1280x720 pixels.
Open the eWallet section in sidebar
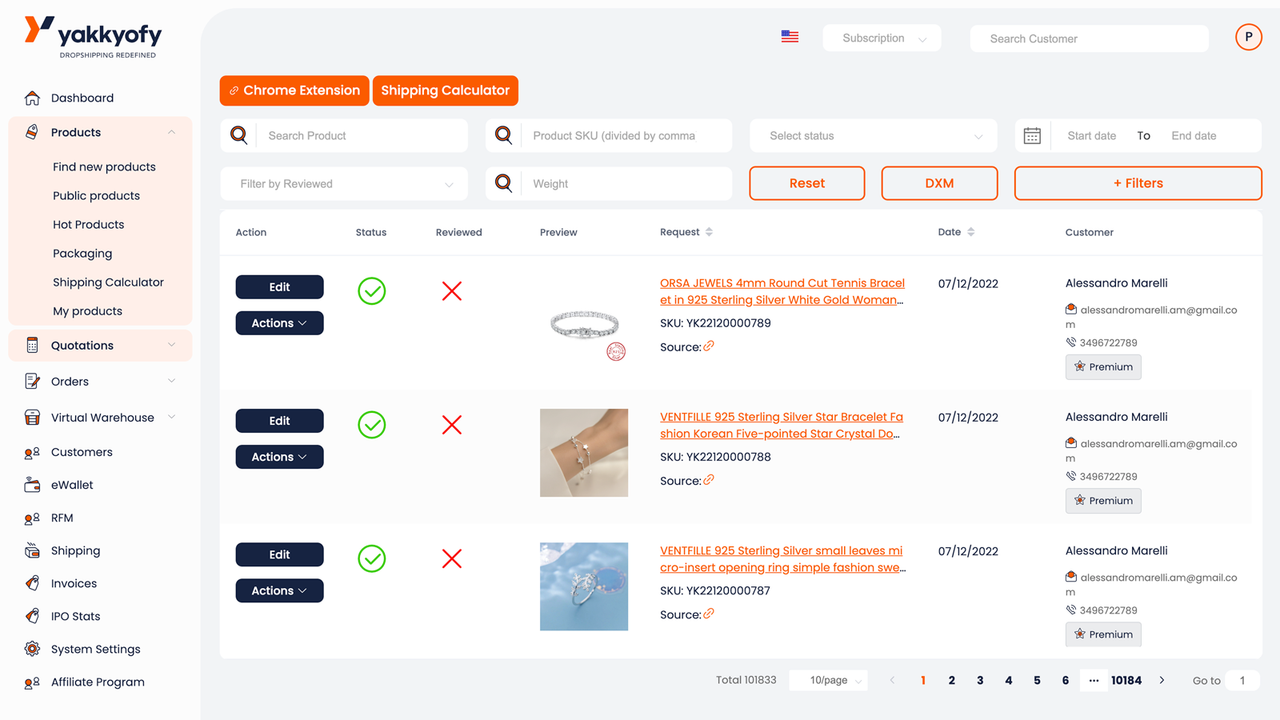70,484
